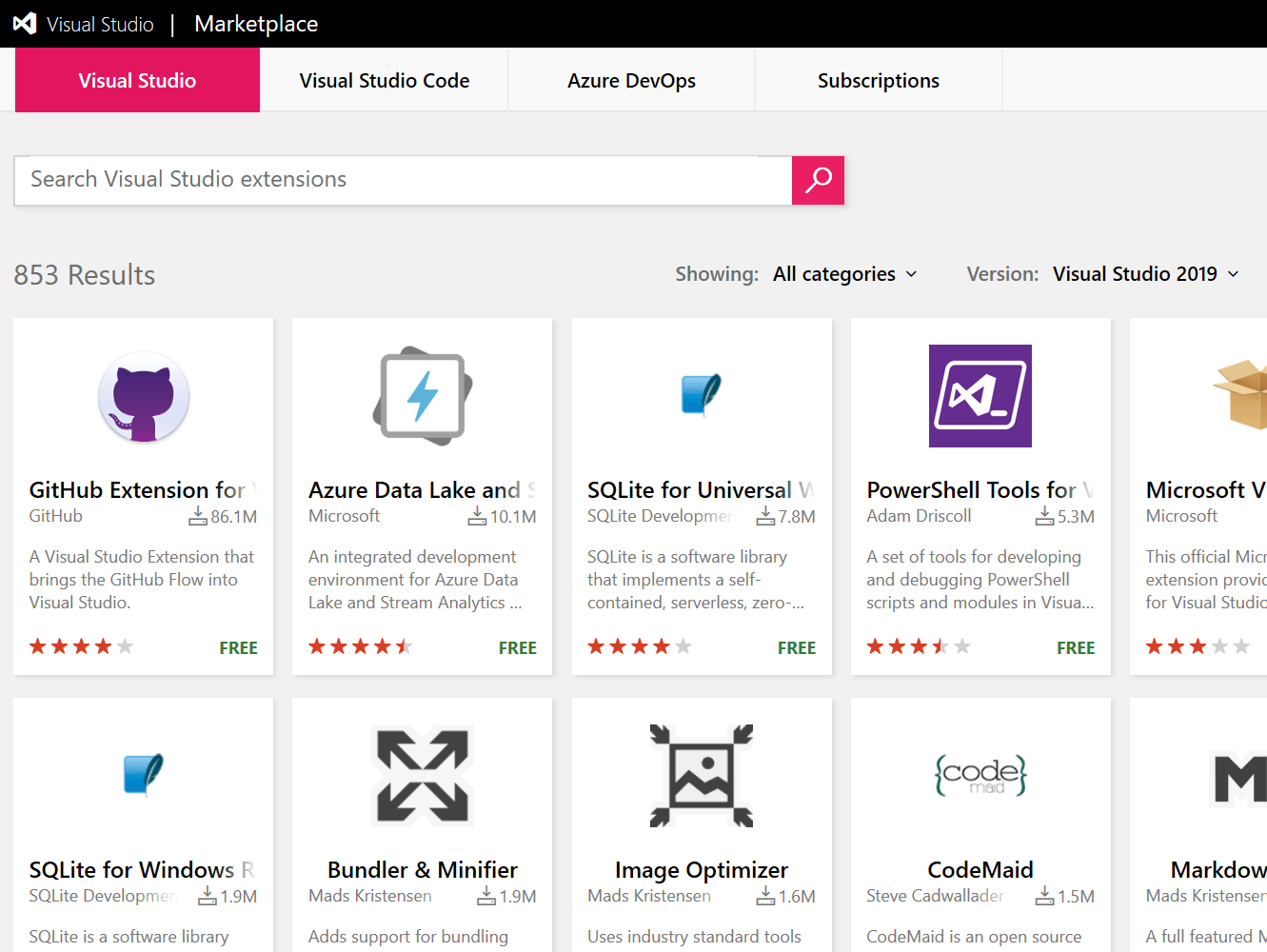Click the GitHub publisher name
The image size is (1267, 952).
coord(55,516)
